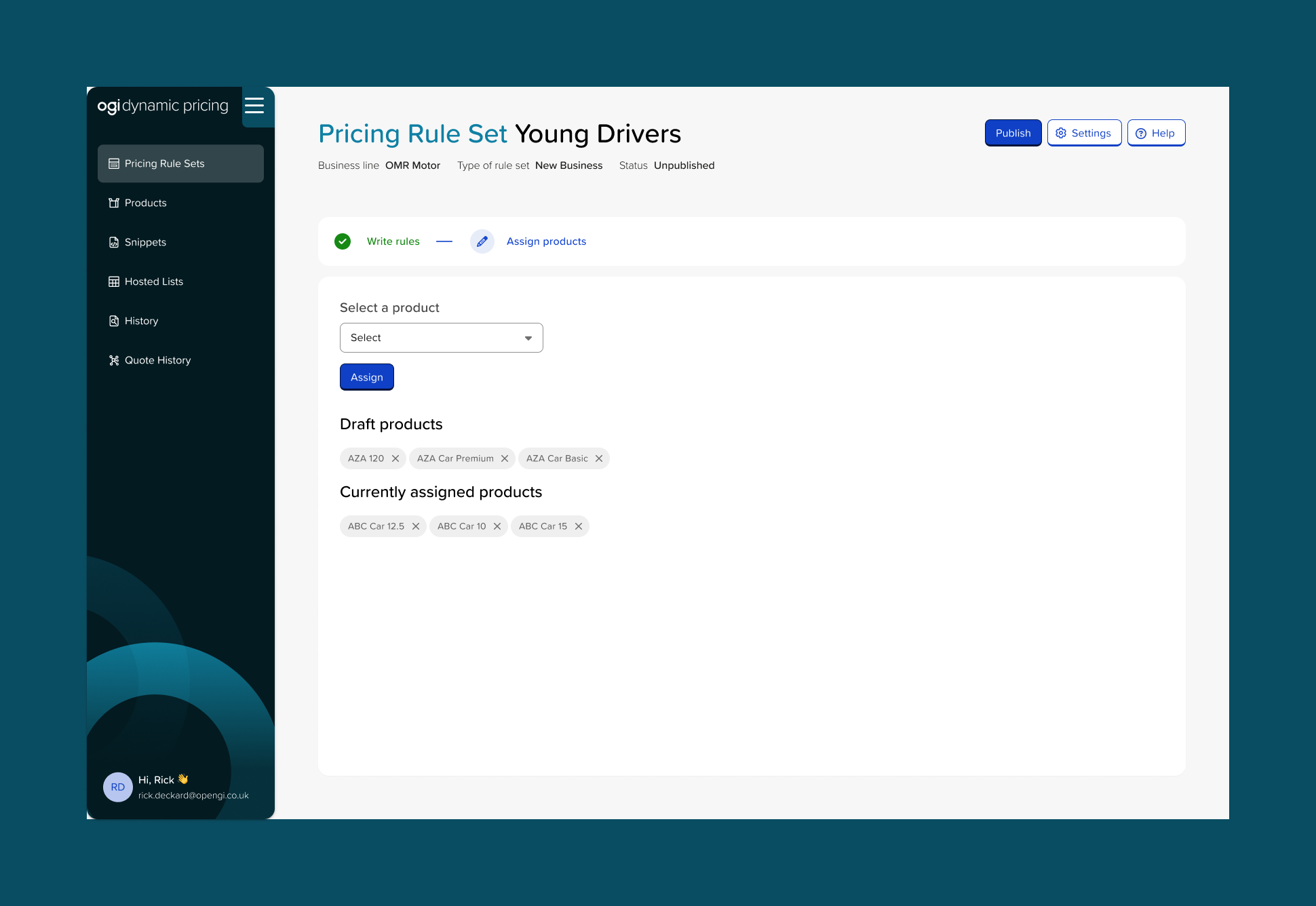1316x906 pixels.
Task: Remove ABC Car 10 assigned product
Action: pyautogui.click(x=497, y=526)
